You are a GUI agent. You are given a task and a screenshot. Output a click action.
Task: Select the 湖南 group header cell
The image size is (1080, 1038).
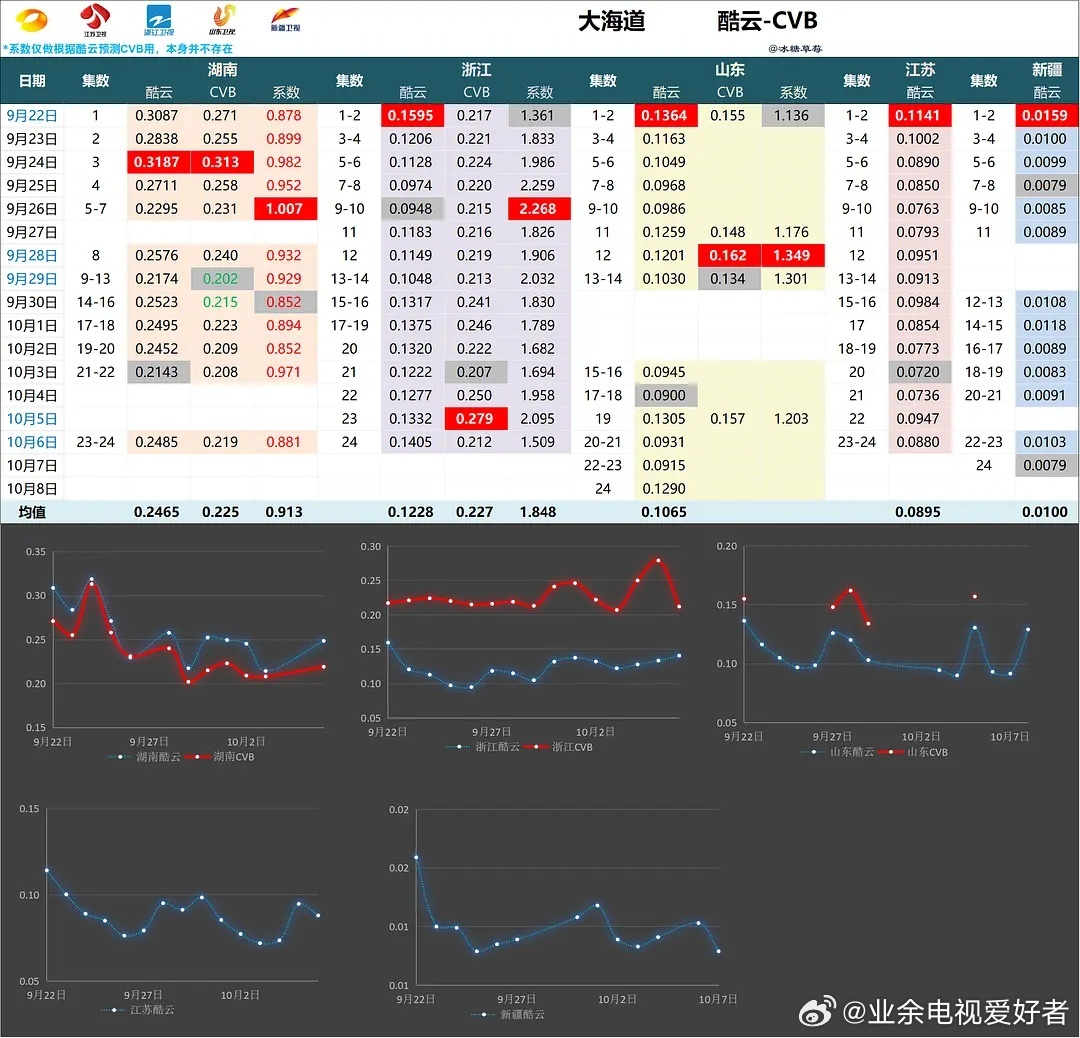pos(222,70)
